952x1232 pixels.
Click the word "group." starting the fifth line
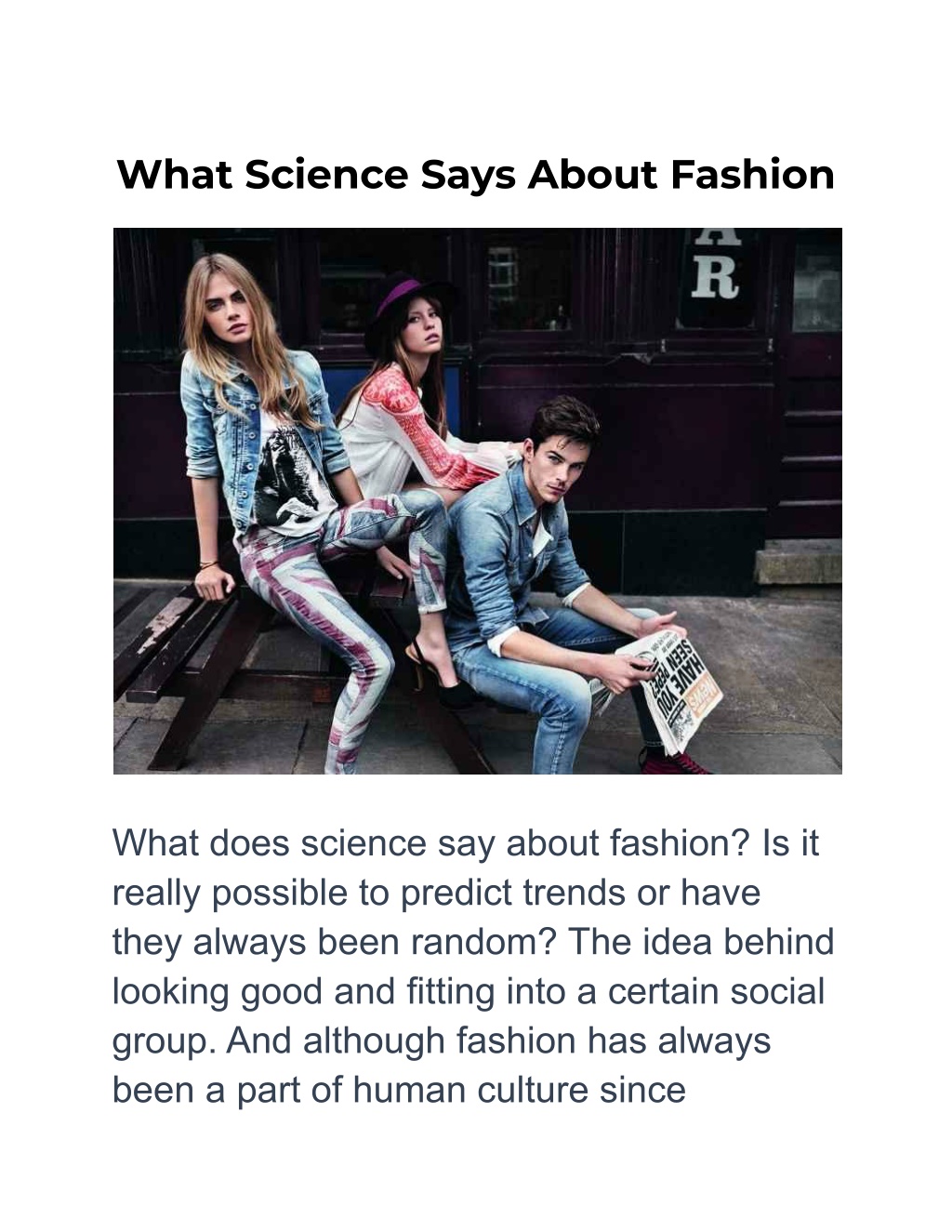(164, 1040)
